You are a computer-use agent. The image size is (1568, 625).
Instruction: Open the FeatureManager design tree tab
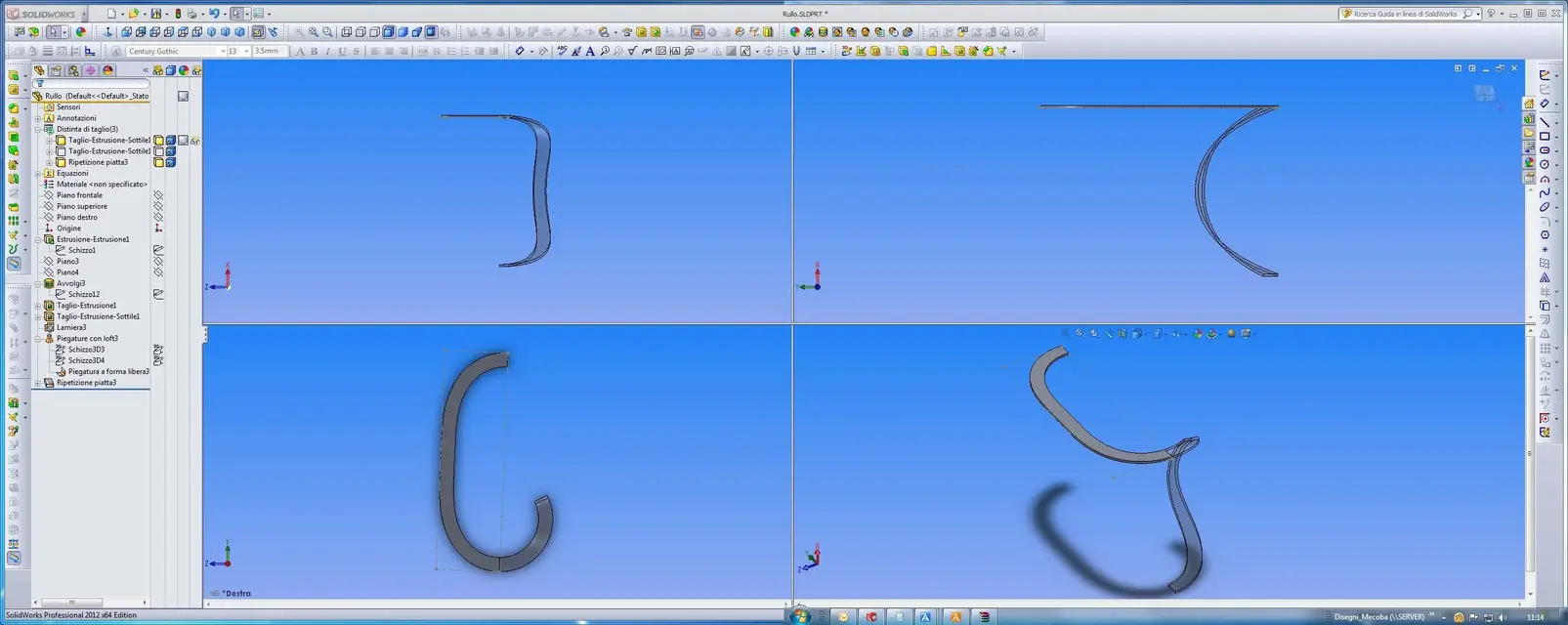click(x=39, y=70)
